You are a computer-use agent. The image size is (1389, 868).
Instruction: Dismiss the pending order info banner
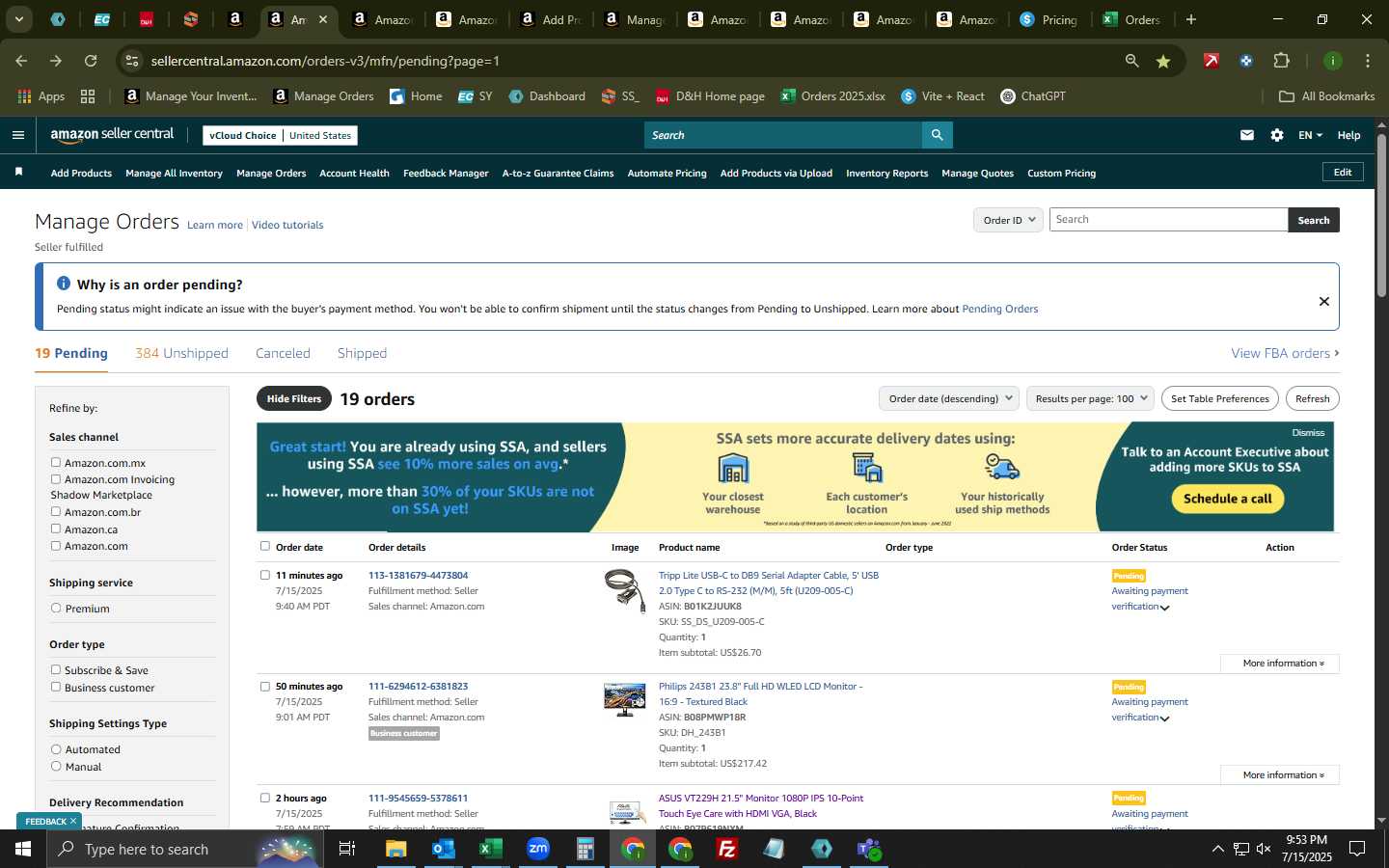point(1324,301)
